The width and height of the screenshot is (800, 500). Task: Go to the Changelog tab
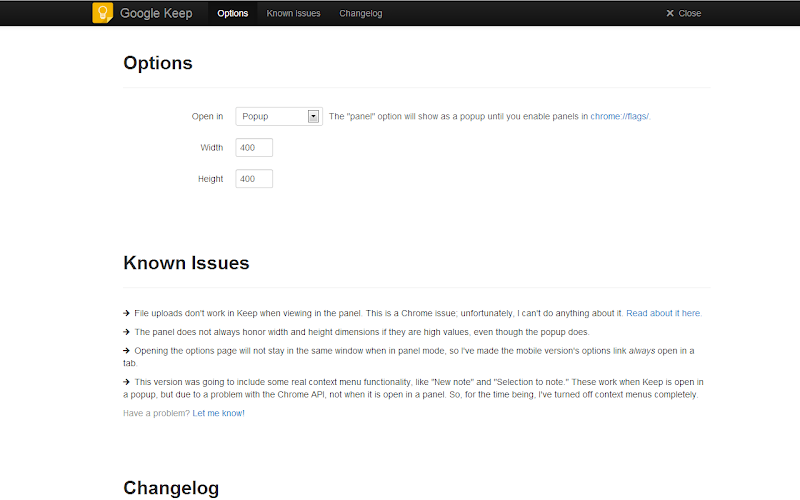[x=360, y=14]
